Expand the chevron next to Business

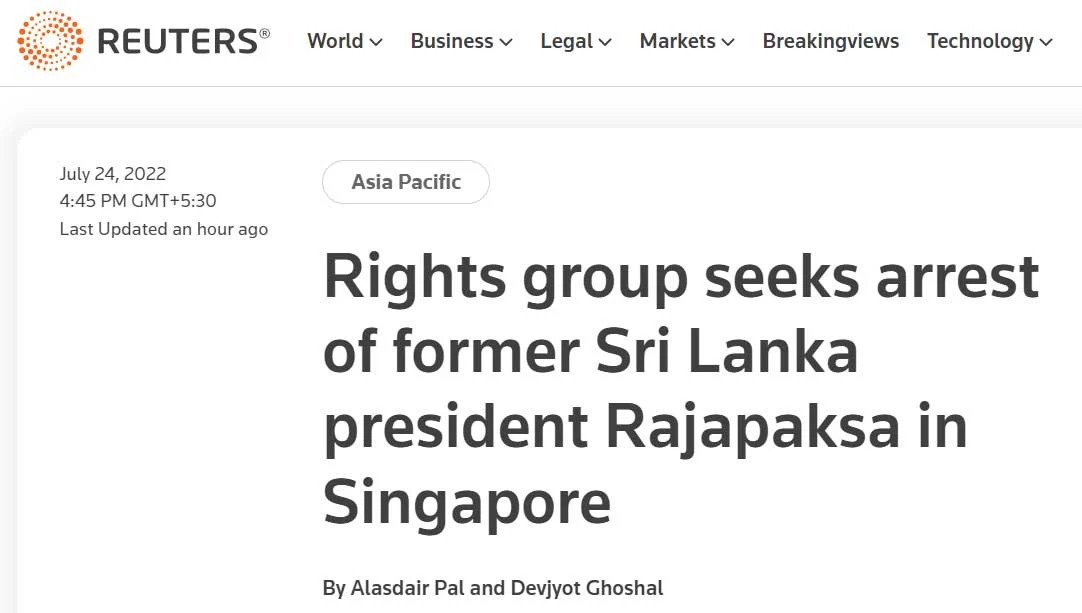coord(506,42)
